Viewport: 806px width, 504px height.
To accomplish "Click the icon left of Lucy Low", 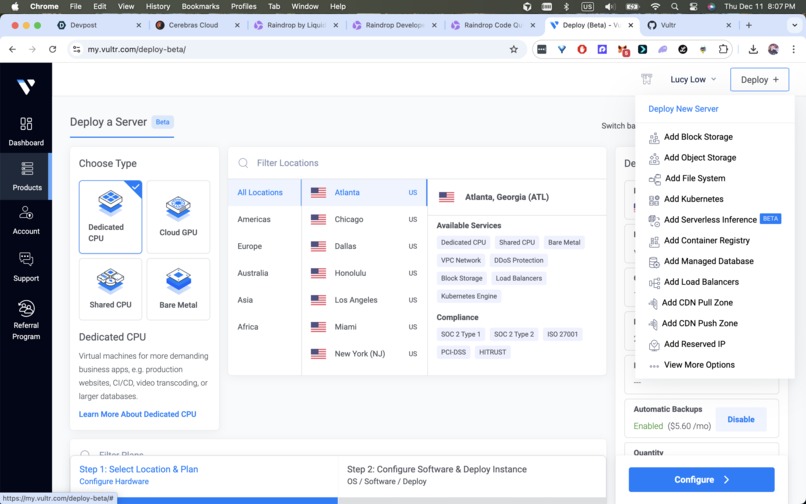I will coord(647,79).
